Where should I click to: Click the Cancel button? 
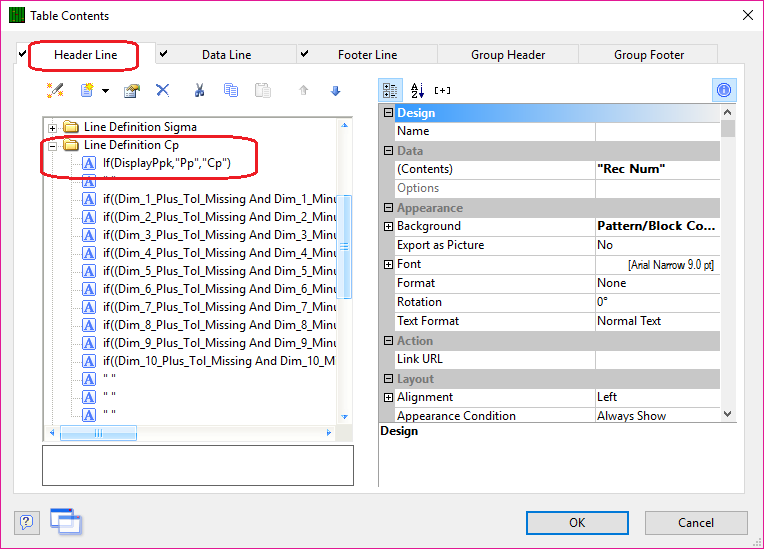pos(696,523)
